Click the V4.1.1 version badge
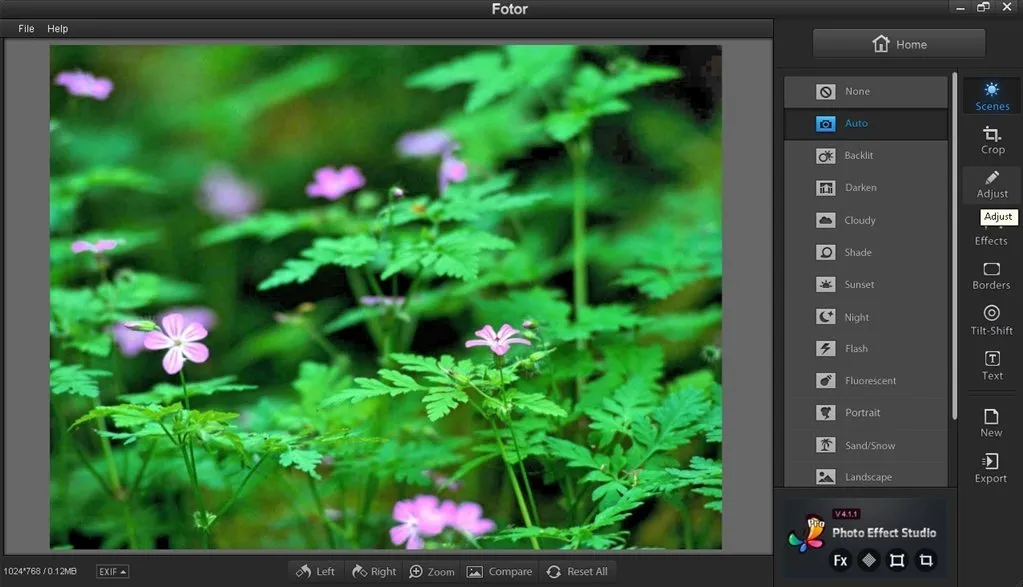 pyautogui.click(x=847, y=514)
